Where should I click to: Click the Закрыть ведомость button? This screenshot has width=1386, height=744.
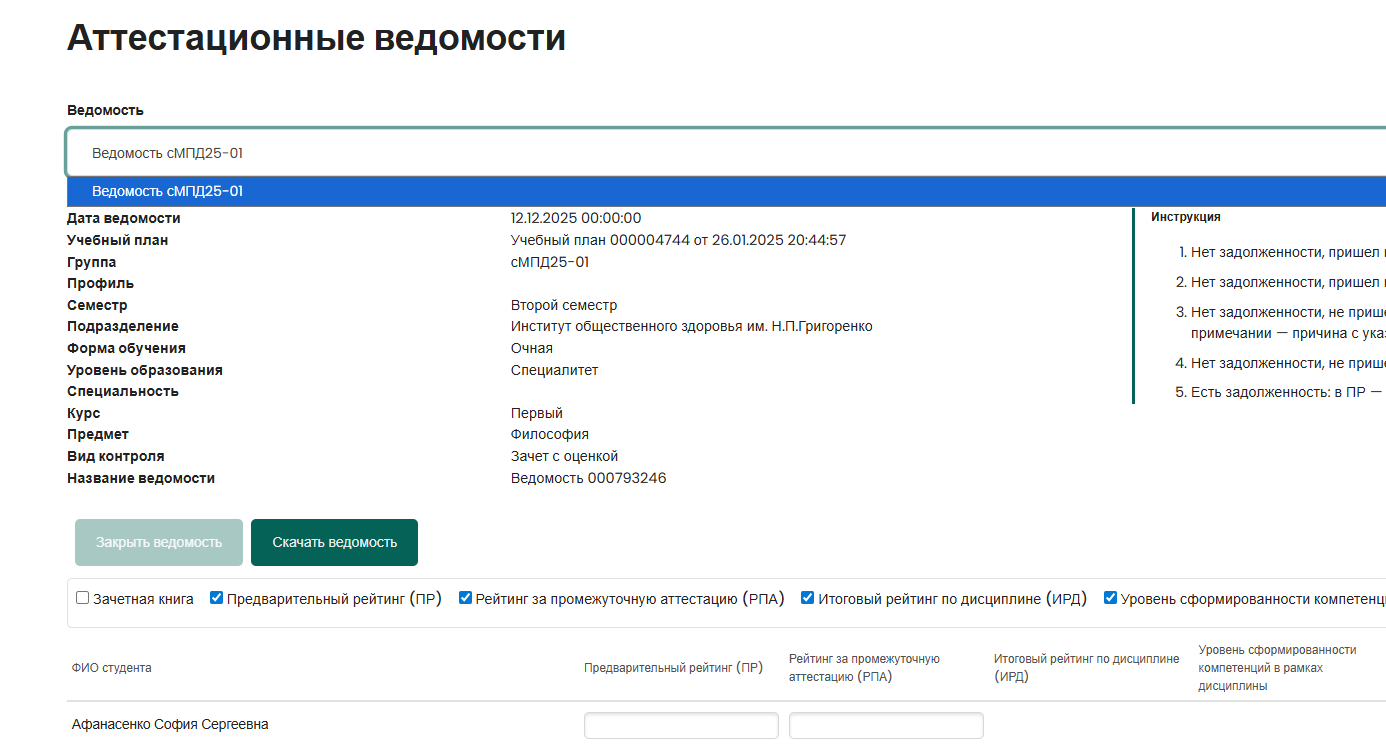click(159, 542)
